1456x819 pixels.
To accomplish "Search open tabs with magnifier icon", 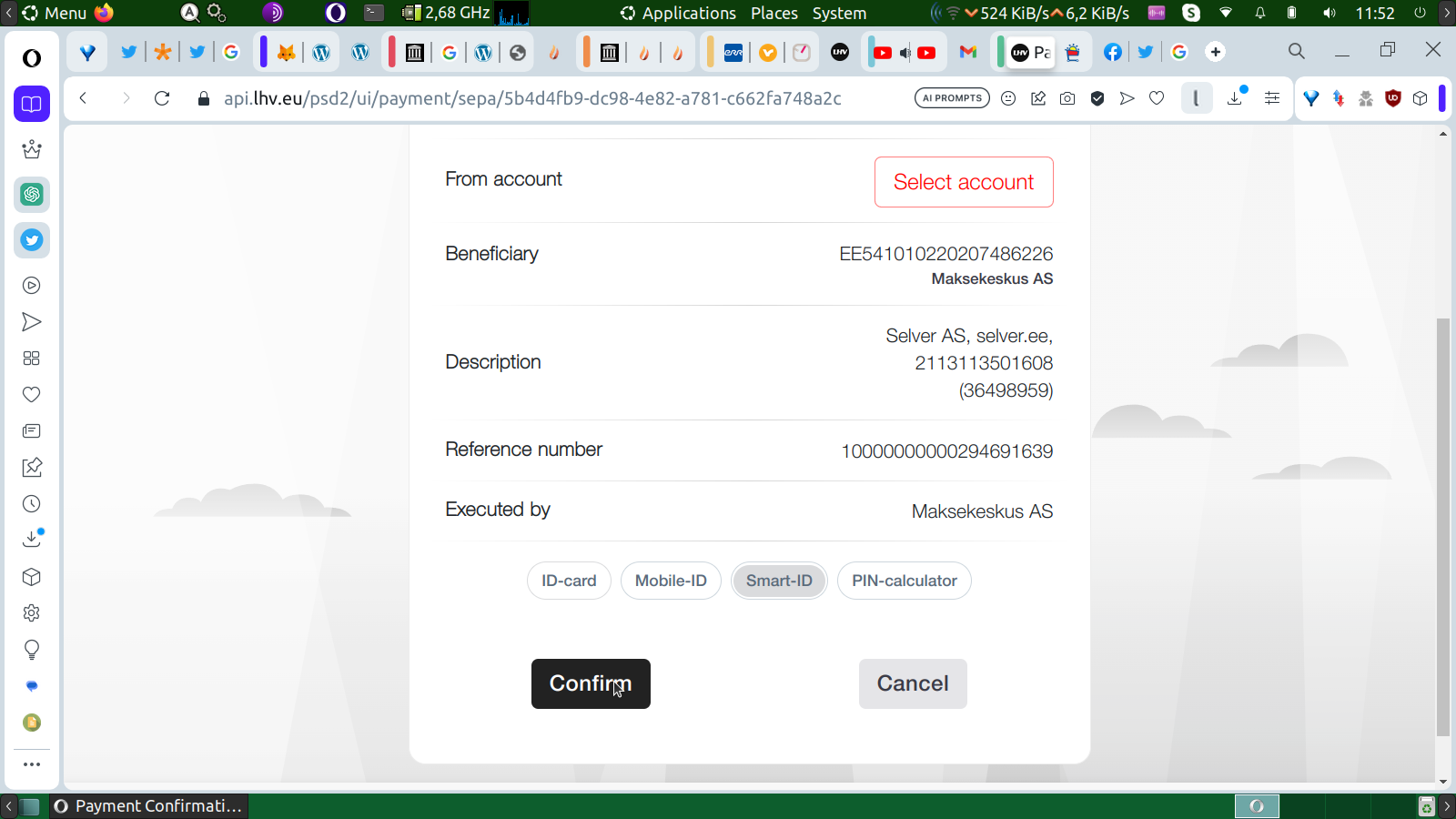I will 1297,51.
